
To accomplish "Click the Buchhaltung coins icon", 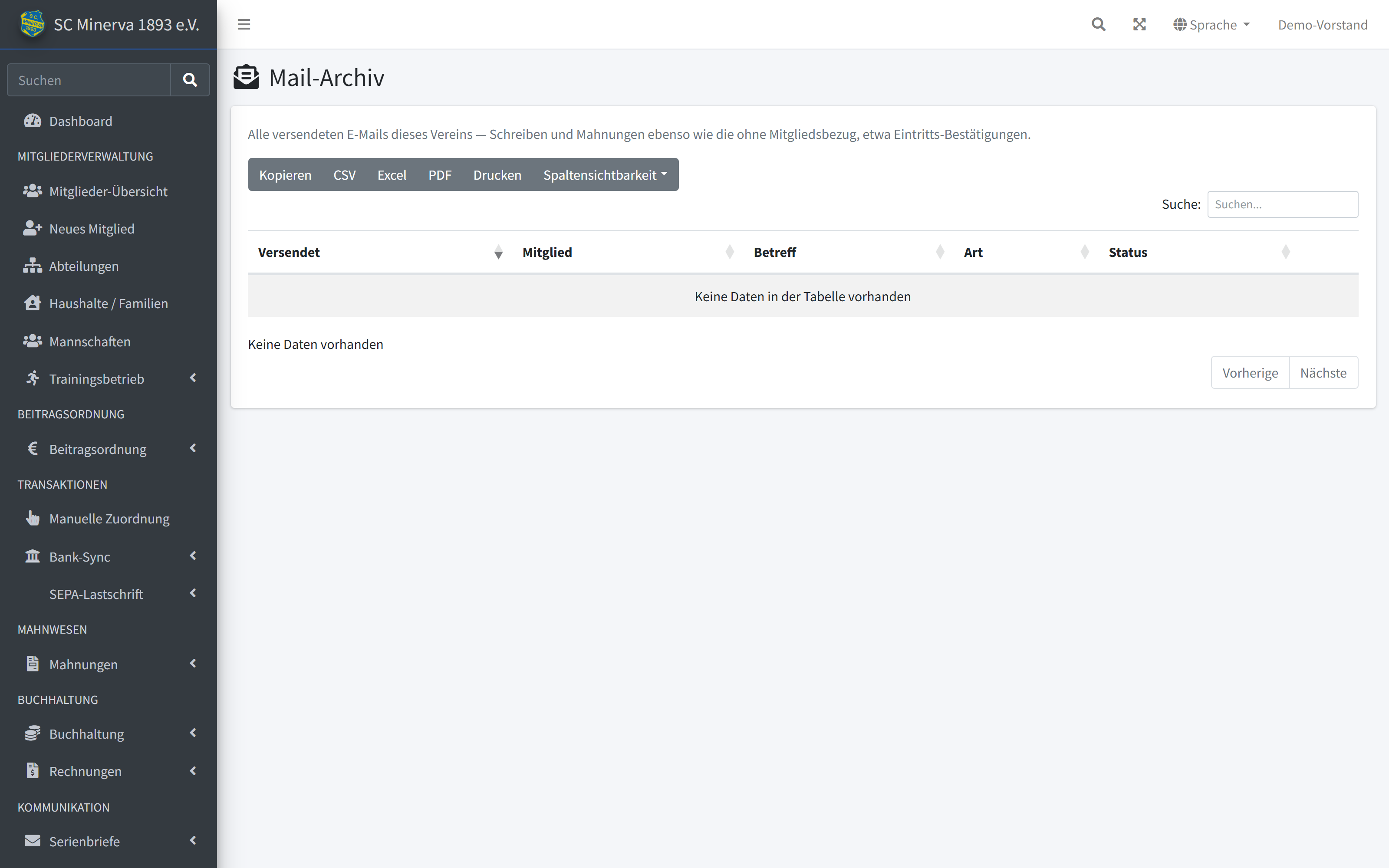I will tap(33, 733).
